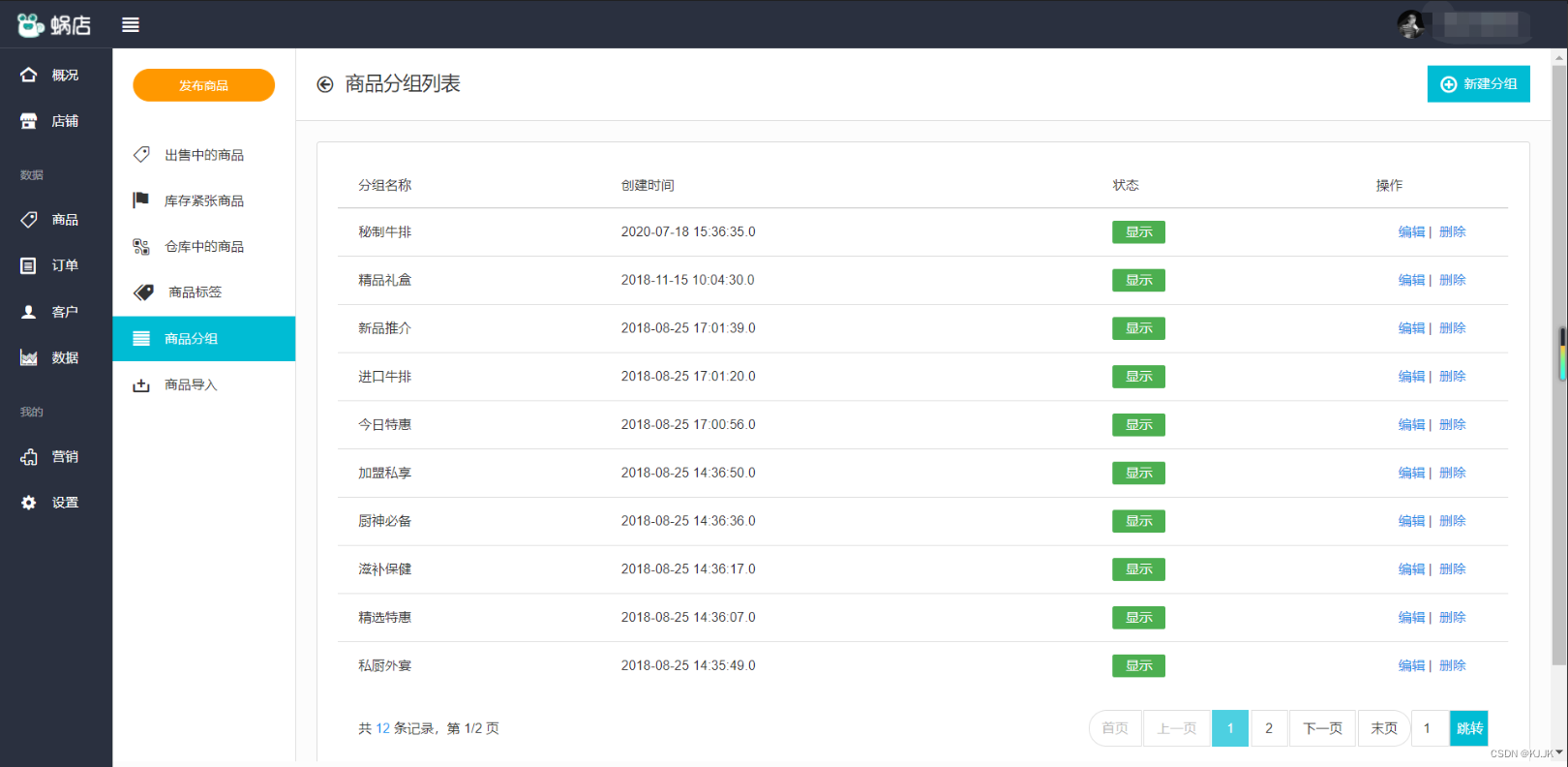This screenshot has height=767, width=1568.
Task: Toggle 显示 status for 进口牛排
Action: click(x=1138, y=377)
